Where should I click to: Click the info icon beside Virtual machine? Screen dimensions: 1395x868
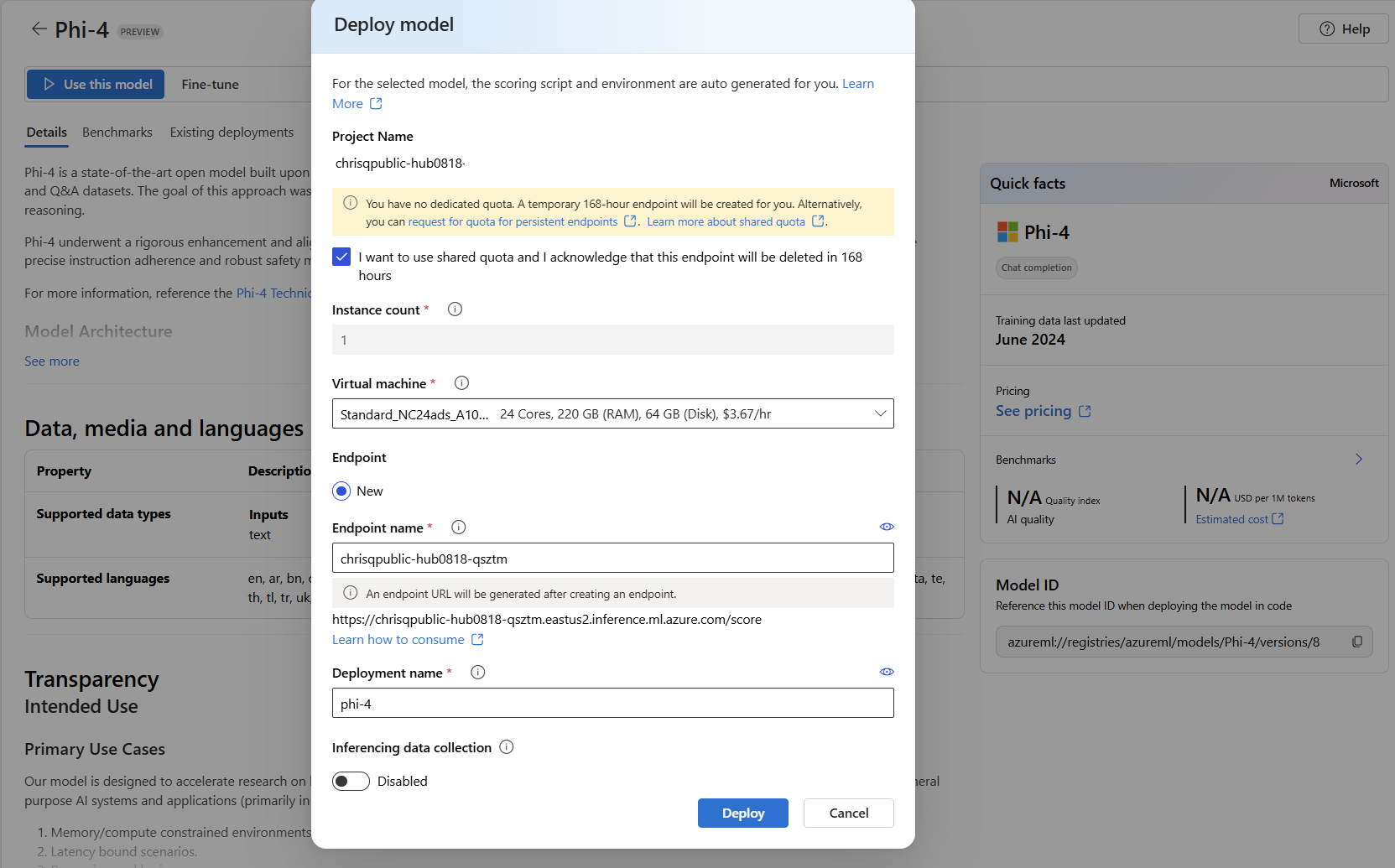pos(461,382)
